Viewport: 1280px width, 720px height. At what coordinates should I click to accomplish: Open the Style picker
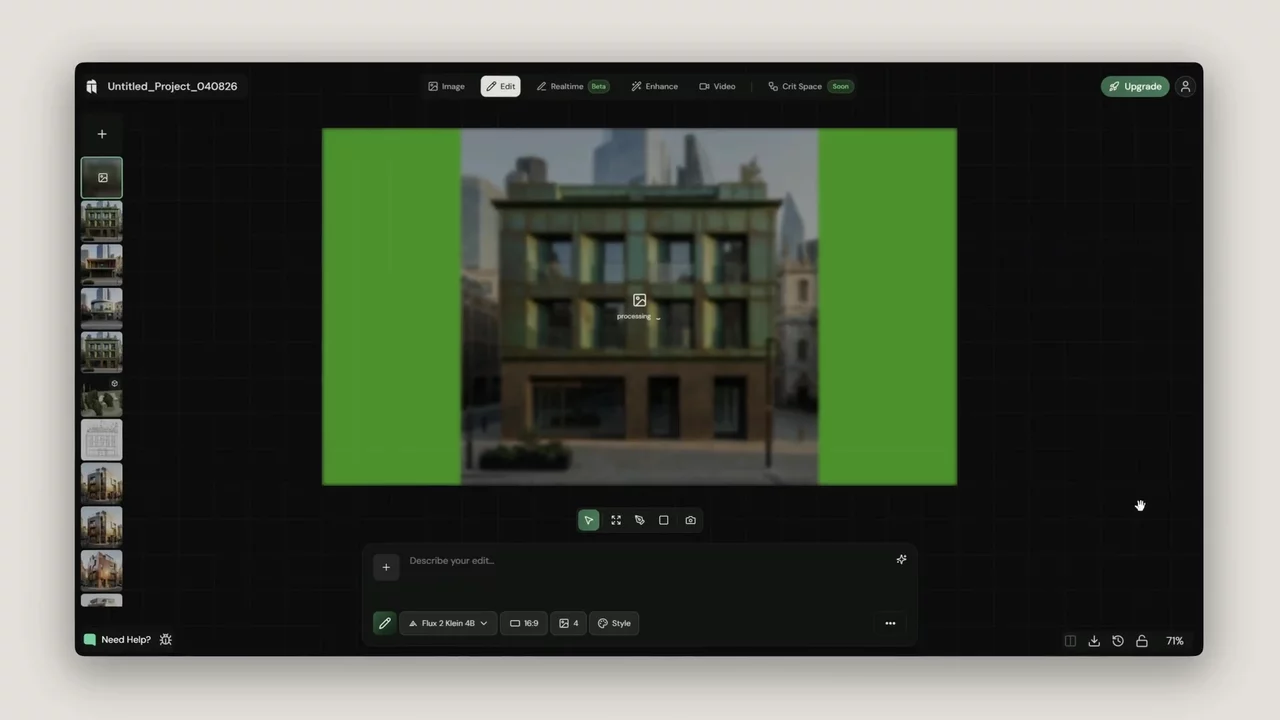click(614, 623)
